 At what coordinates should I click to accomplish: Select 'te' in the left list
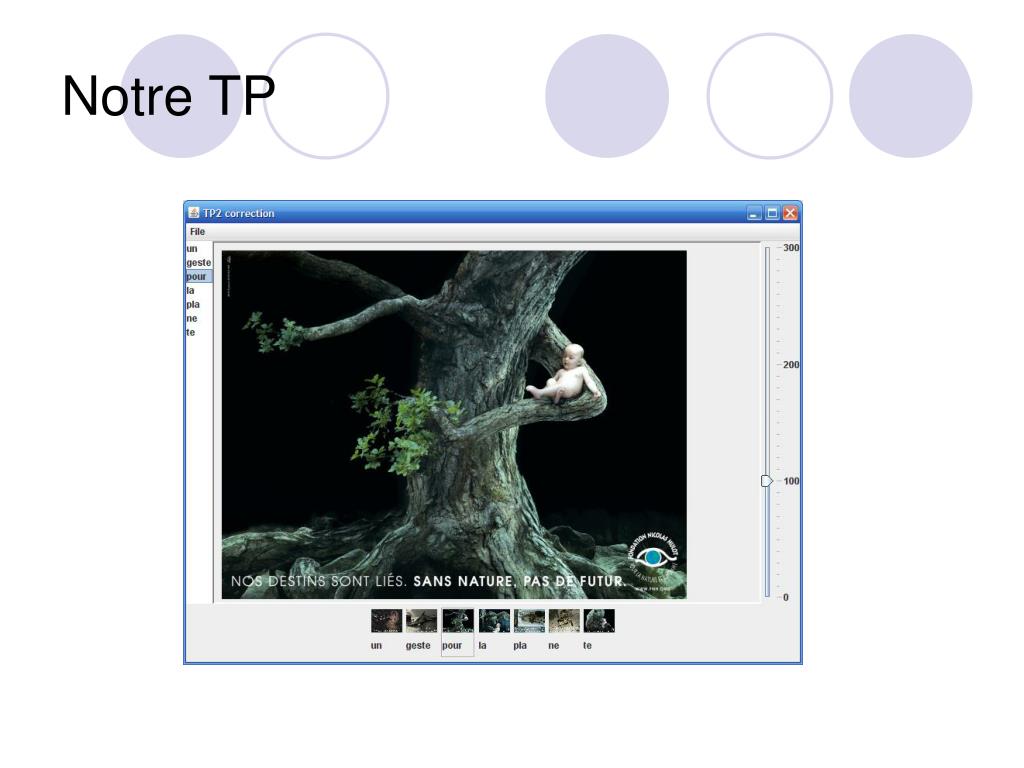(x=199, y=332)
